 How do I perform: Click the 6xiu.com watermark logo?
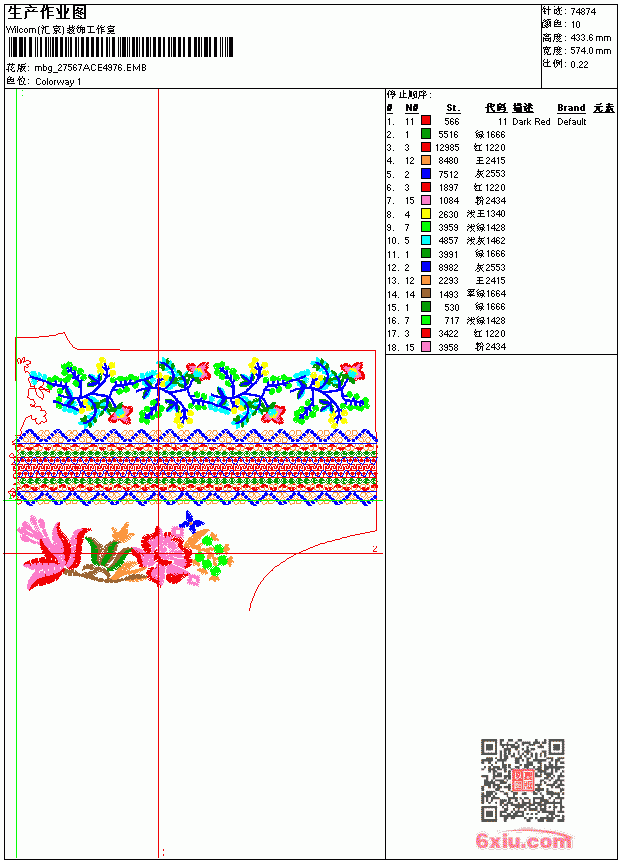point(523,840)
